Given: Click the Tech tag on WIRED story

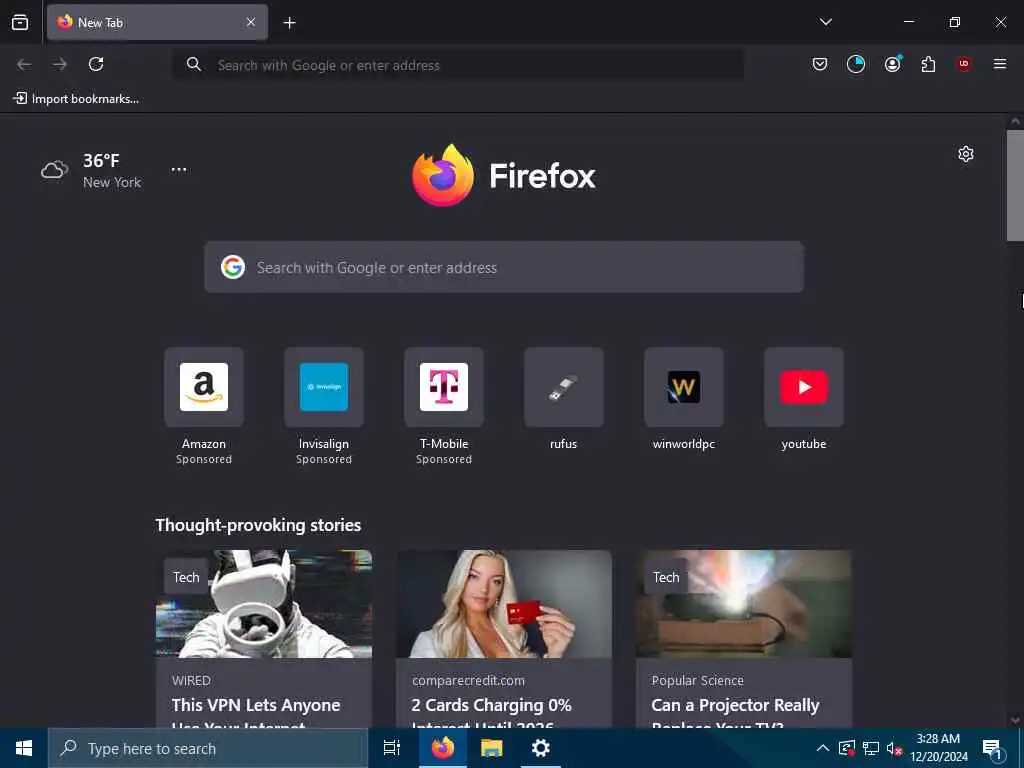Looking at the screenshot, I should click(x=186, y=577).
